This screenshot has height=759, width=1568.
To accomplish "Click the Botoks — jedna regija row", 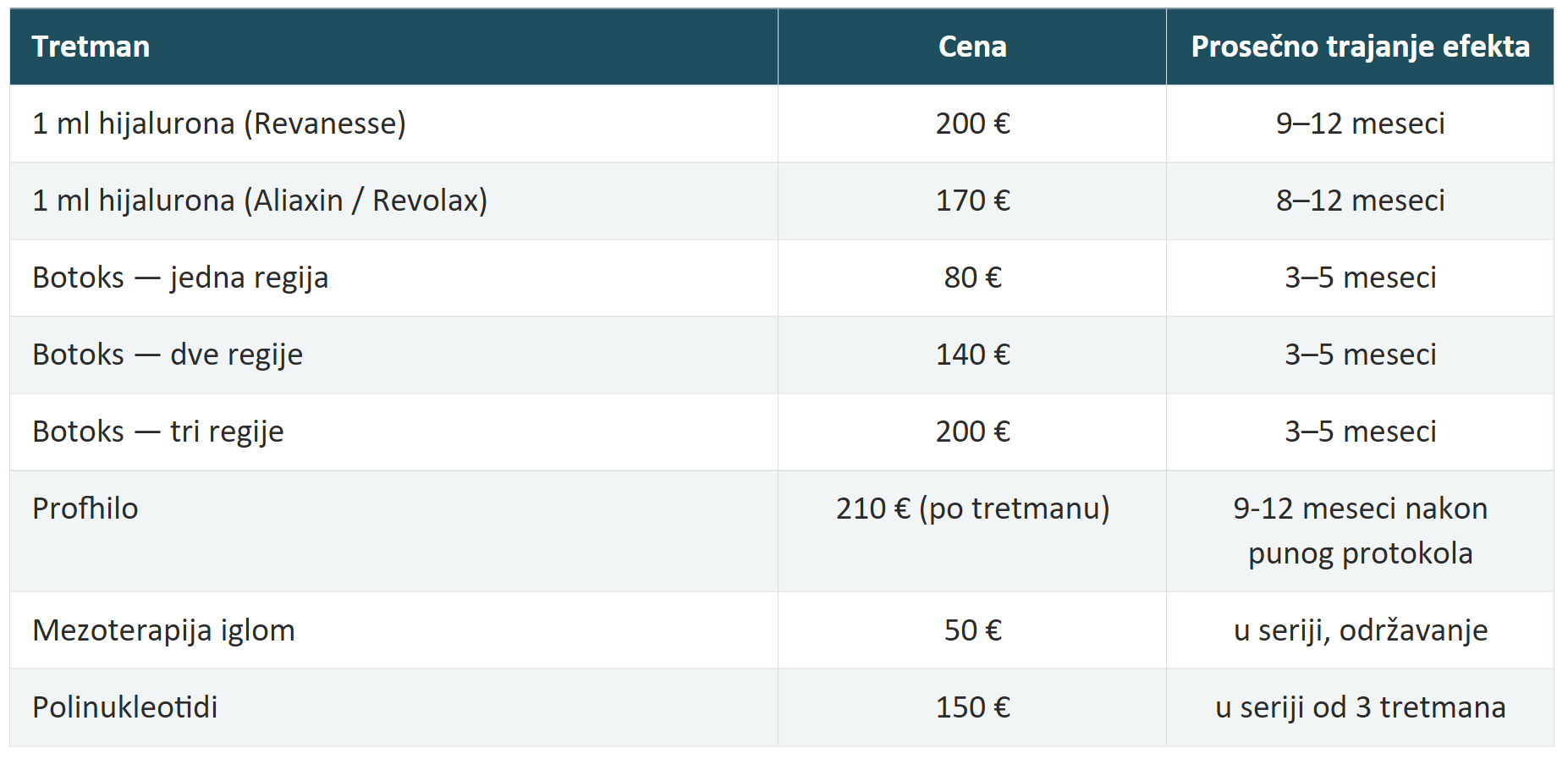I will [782, 278].
